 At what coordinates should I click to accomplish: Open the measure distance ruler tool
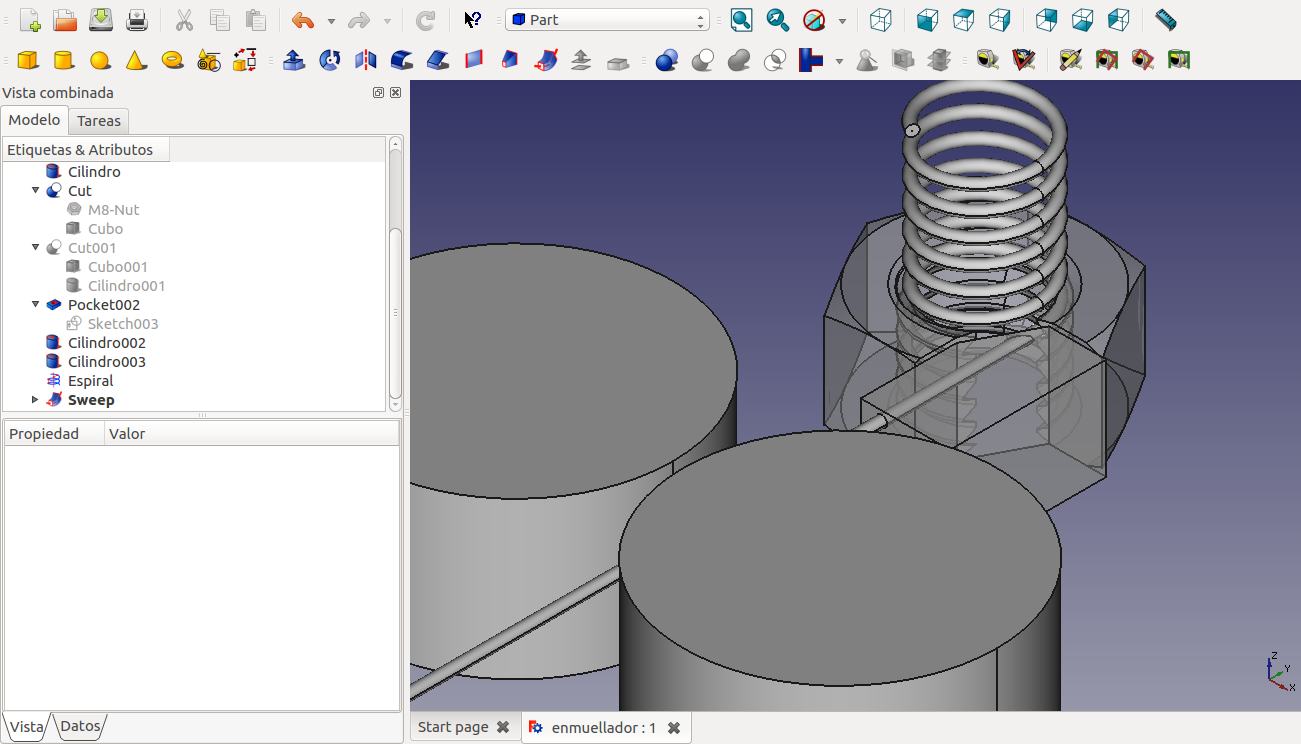pos(1165,20)
